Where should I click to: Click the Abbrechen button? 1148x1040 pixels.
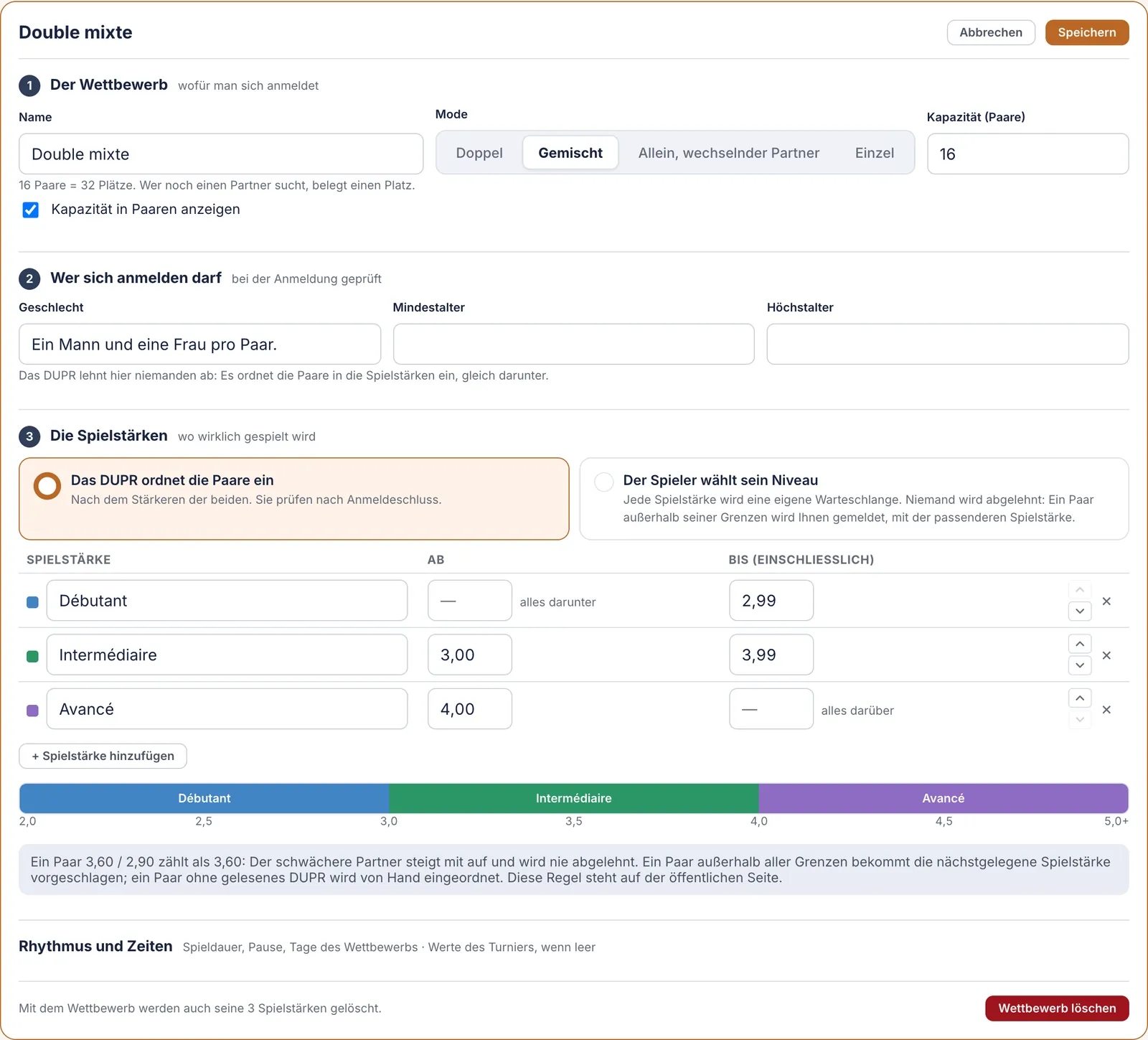click(991, 32)
